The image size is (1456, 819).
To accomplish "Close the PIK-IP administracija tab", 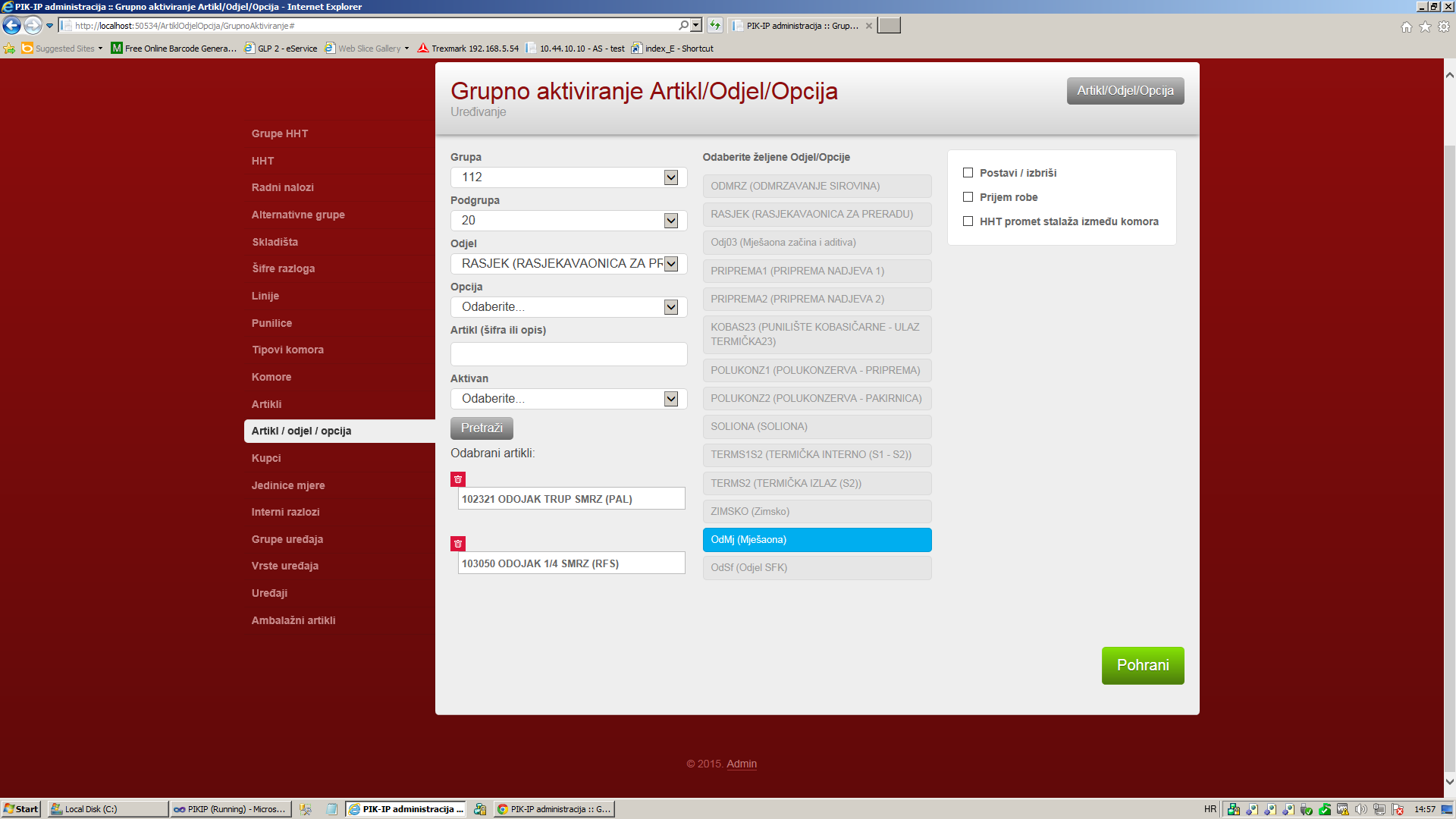I will pyautogui.click(x=869, y=26).
